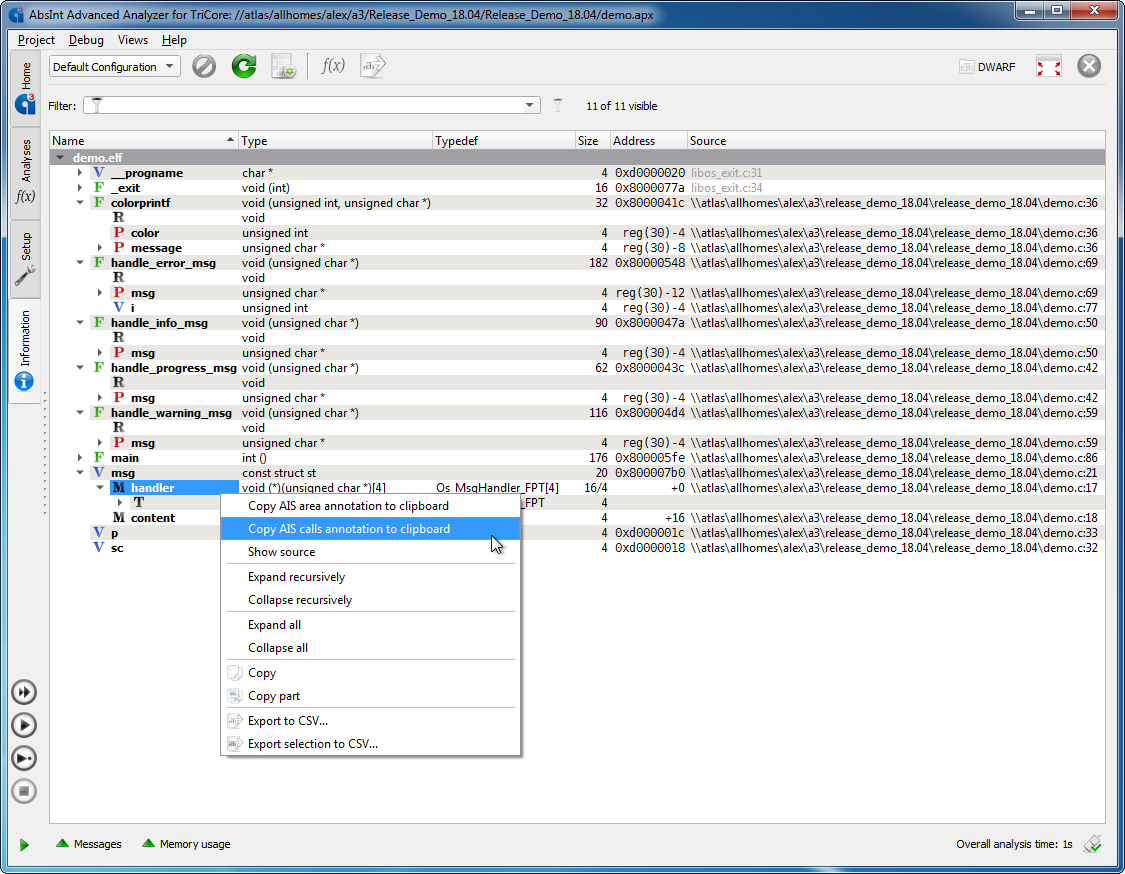Click the P icon of color parameter
The width and height of the screenshot is (1125, 874).
(x=119, y=233)
